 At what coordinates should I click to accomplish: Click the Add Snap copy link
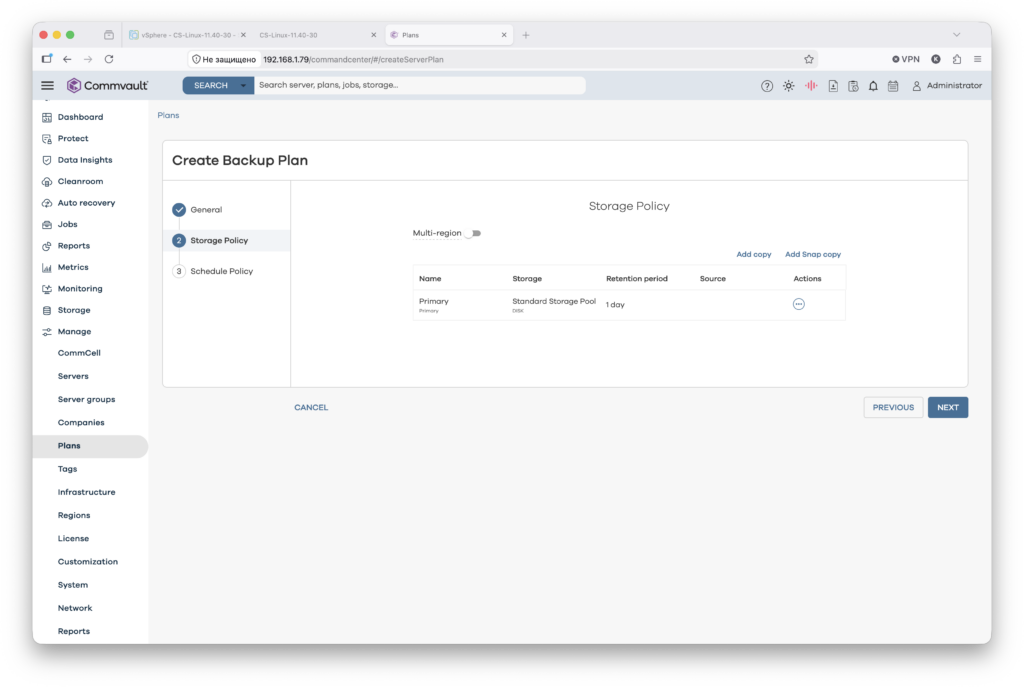pos(813,255)
